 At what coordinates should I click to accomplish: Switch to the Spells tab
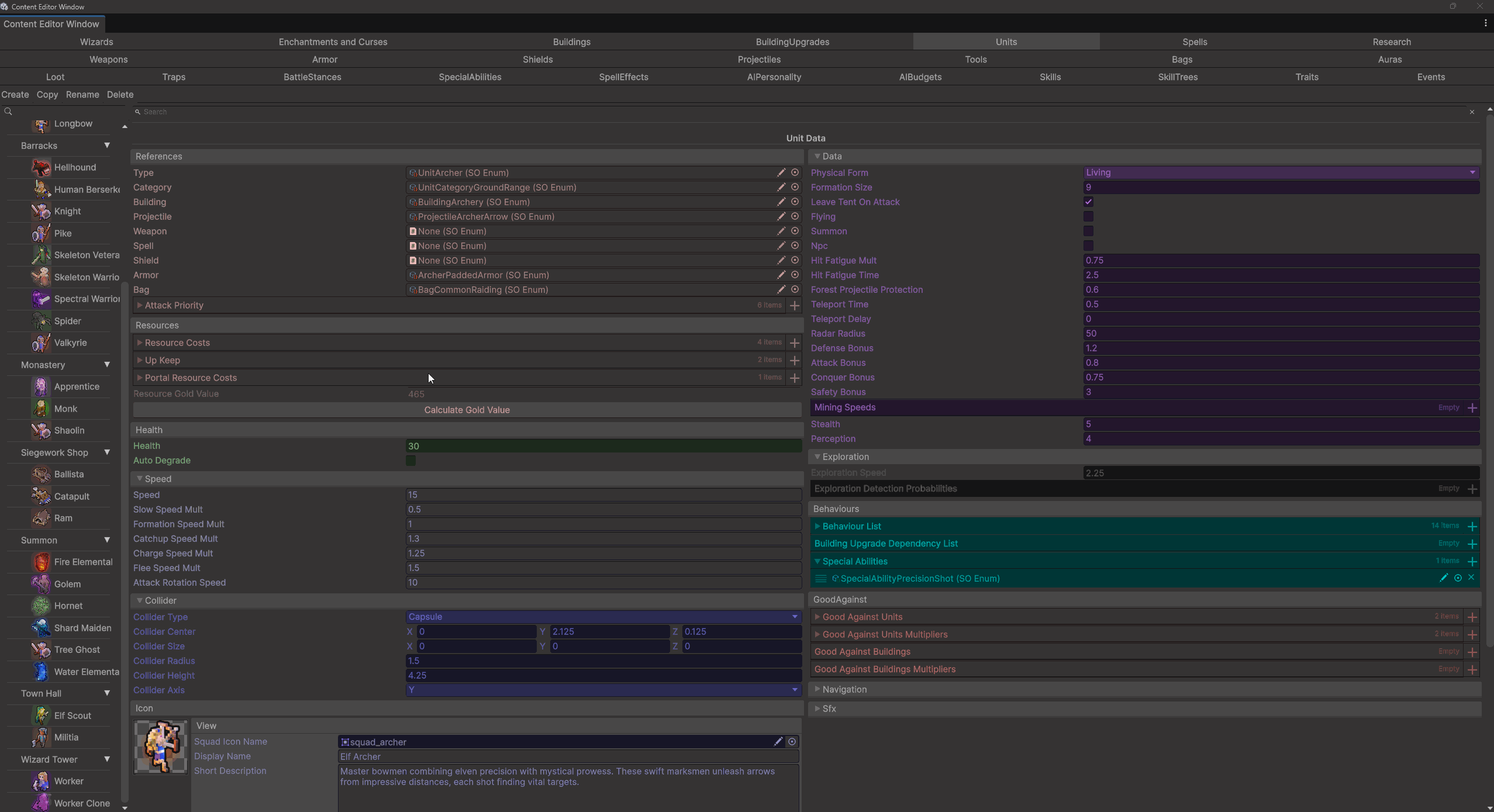pyautogui.click(x=1194, y=42)
